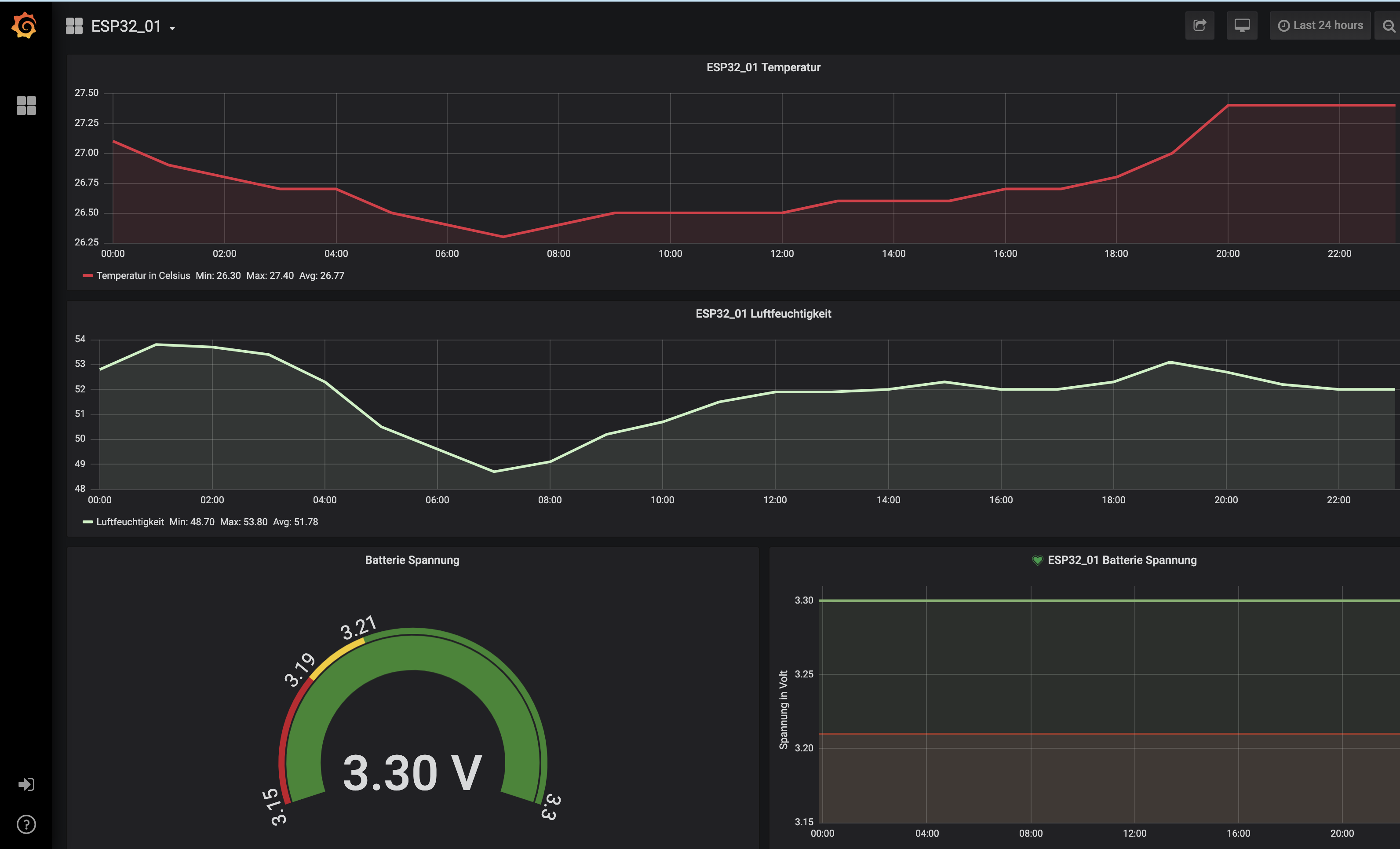Open Batterie Spannung gauge panel title menu
1400x849 pixels.
coord(412,560)
